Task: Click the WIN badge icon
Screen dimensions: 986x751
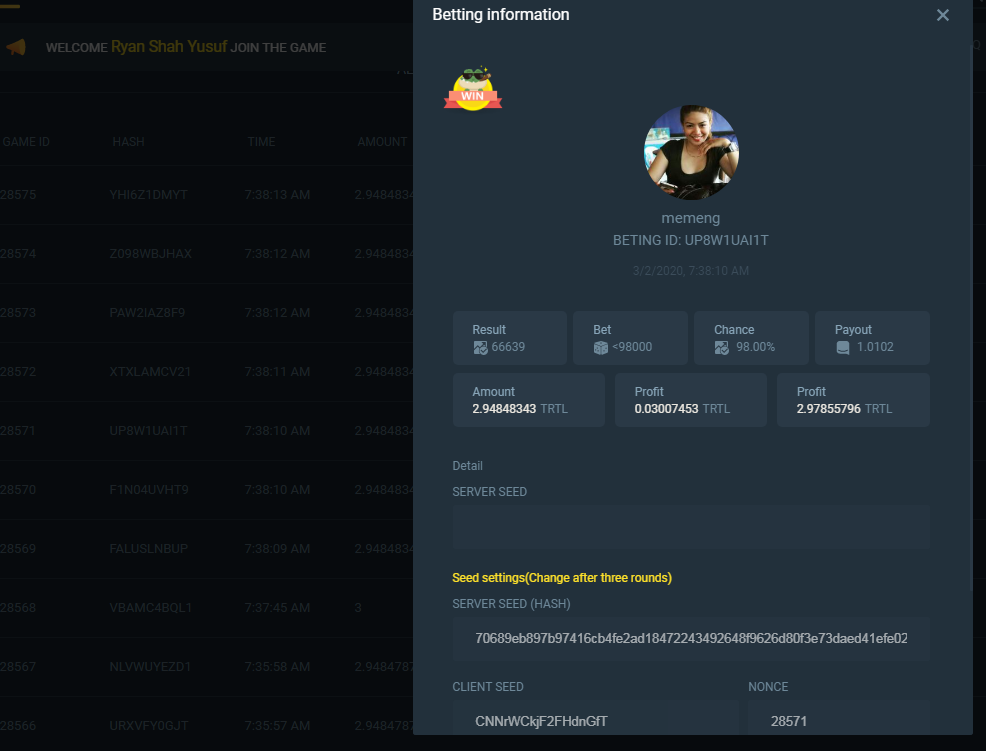Action: 472,89
